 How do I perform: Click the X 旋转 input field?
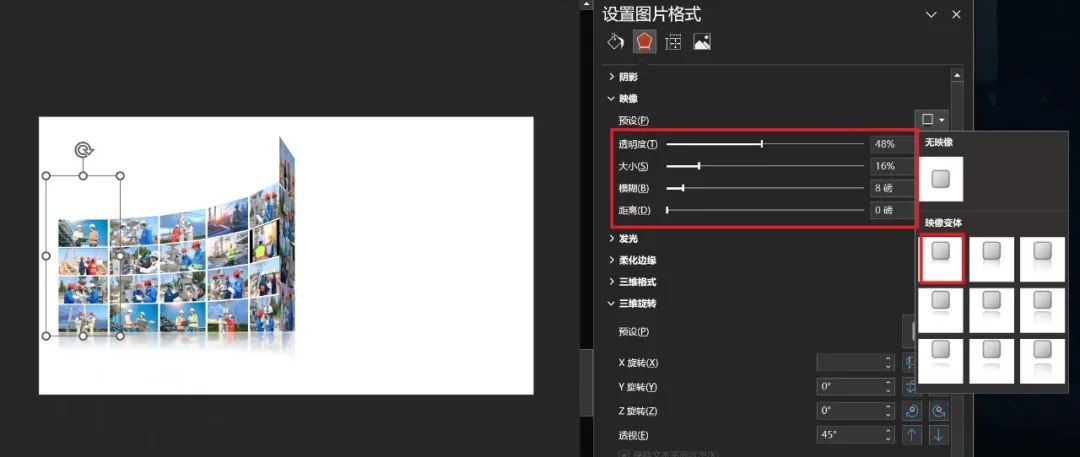(855, 363)
